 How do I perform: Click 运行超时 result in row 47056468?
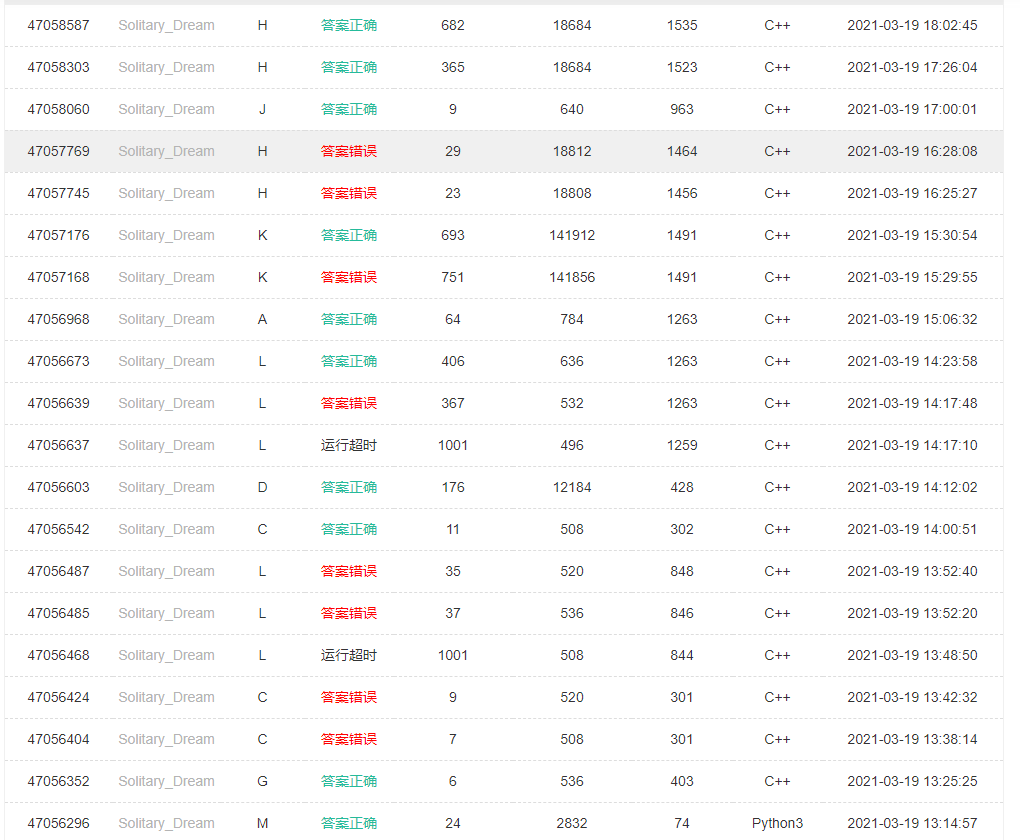tap(349, 655)
